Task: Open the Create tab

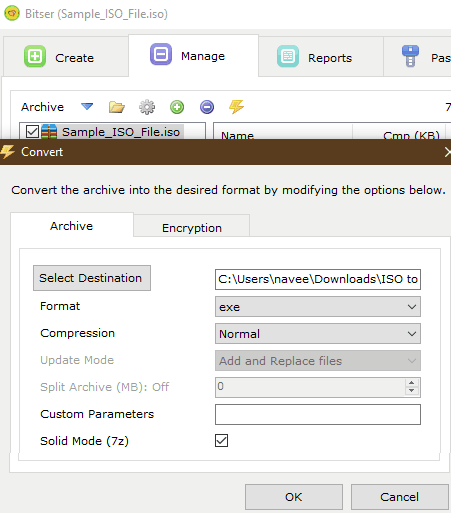Action: pos(66,57)
